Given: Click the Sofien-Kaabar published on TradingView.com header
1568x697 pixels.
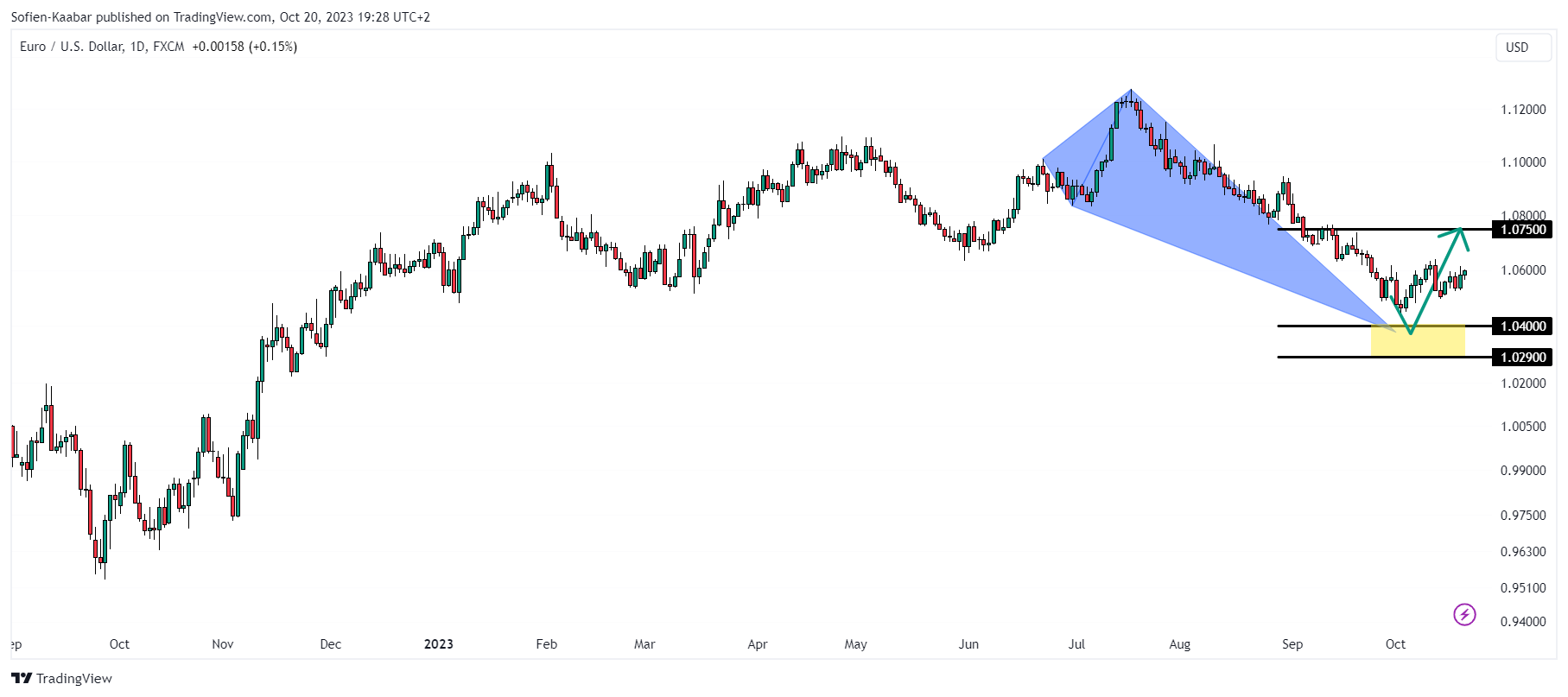Looking at the screenshot, I should [x=220, y=17].
